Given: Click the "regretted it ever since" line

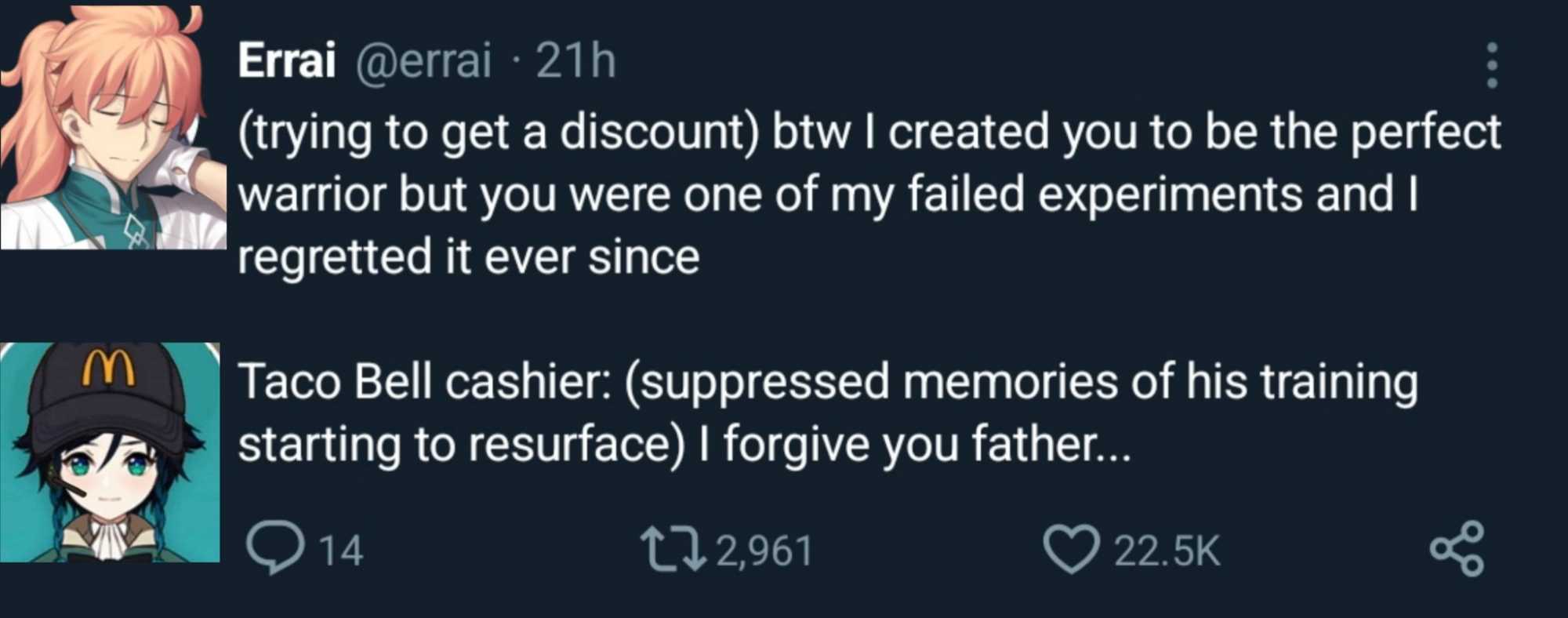Looking at the screenshot, I should [x=468, y=257].
